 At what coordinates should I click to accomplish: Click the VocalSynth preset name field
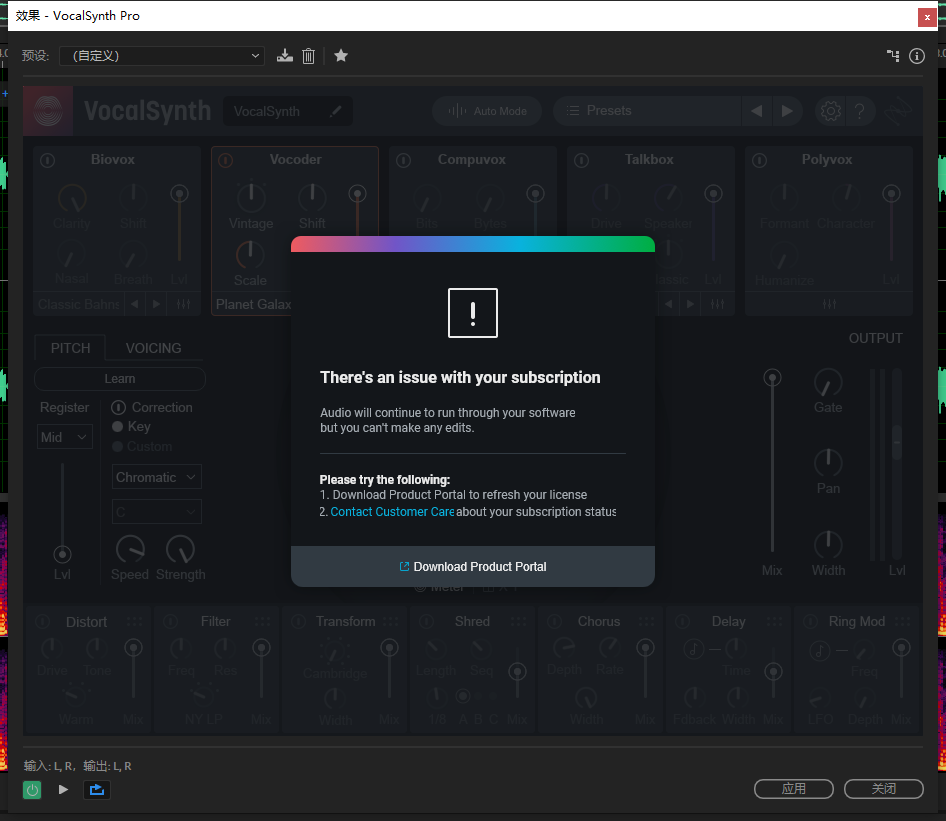(x=288, y=111)
